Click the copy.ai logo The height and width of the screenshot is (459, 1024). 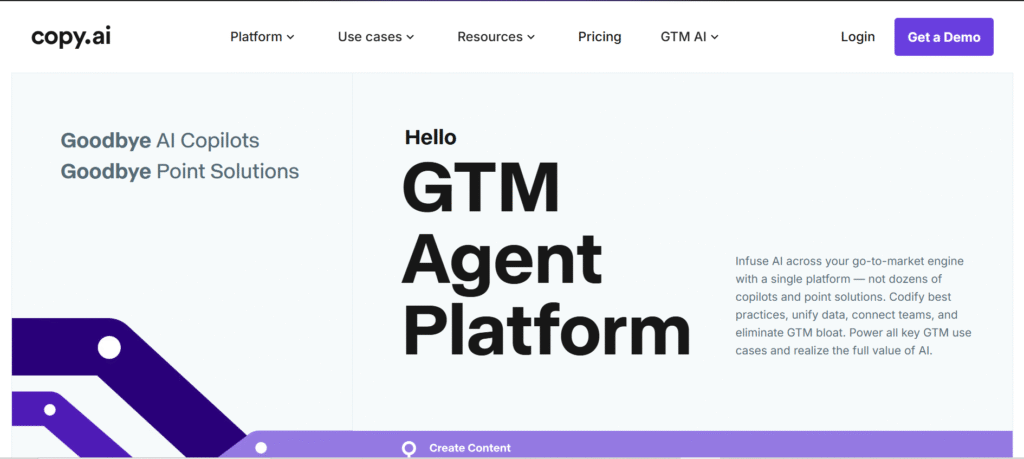tap(71, 37)
